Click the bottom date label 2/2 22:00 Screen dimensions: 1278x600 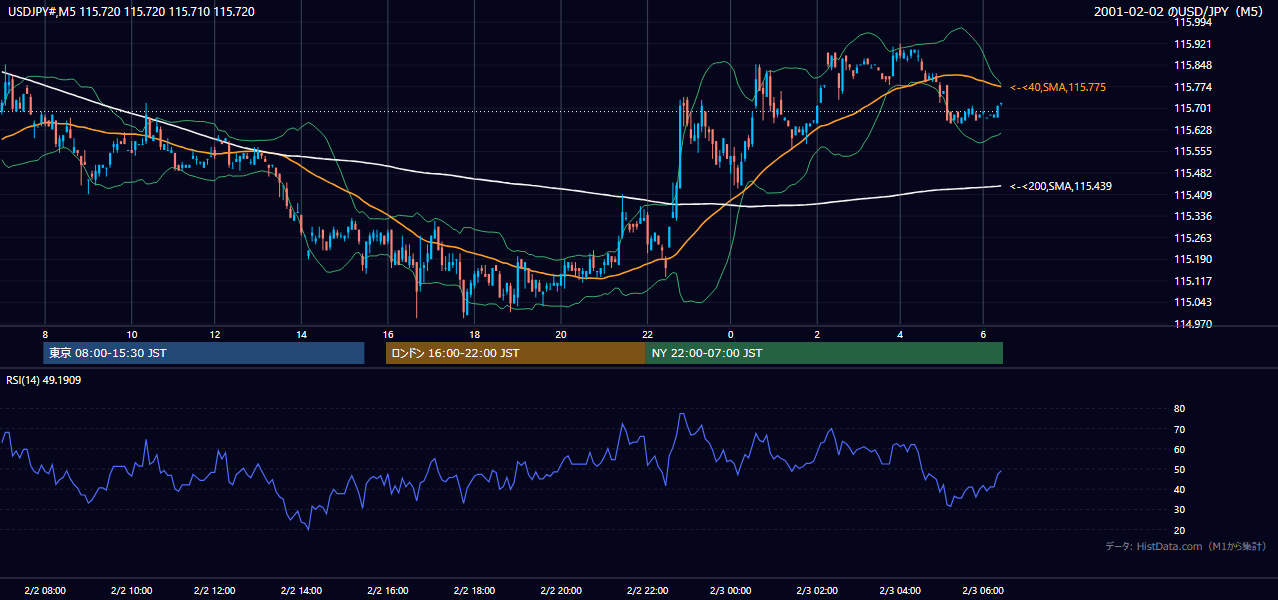tap(648, 591)
